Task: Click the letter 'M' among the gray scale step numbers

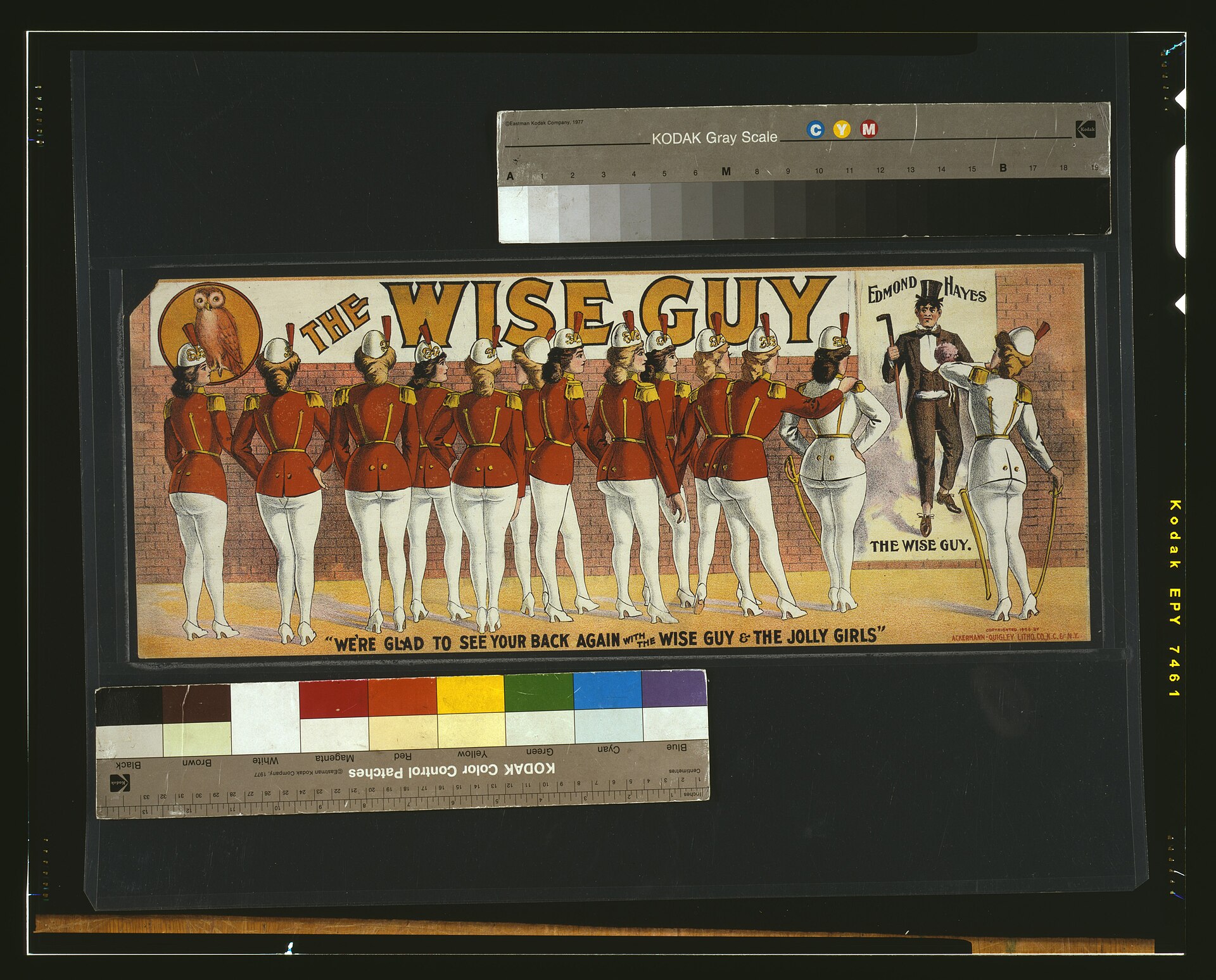Action: 726,172
